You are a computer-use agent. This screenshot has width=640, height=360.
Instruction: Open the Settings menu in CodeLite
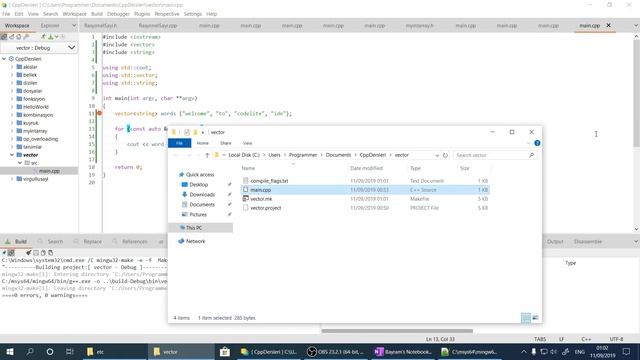click(x=193, y=14)
